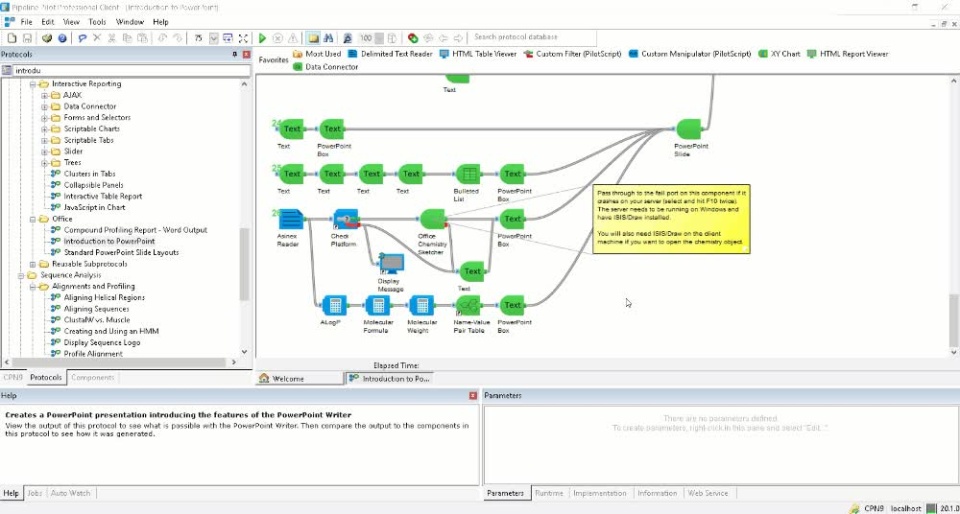The image size is (960, 514).
Task: Expand the Forms and Selectors folder
Action: tap(45, 117)
